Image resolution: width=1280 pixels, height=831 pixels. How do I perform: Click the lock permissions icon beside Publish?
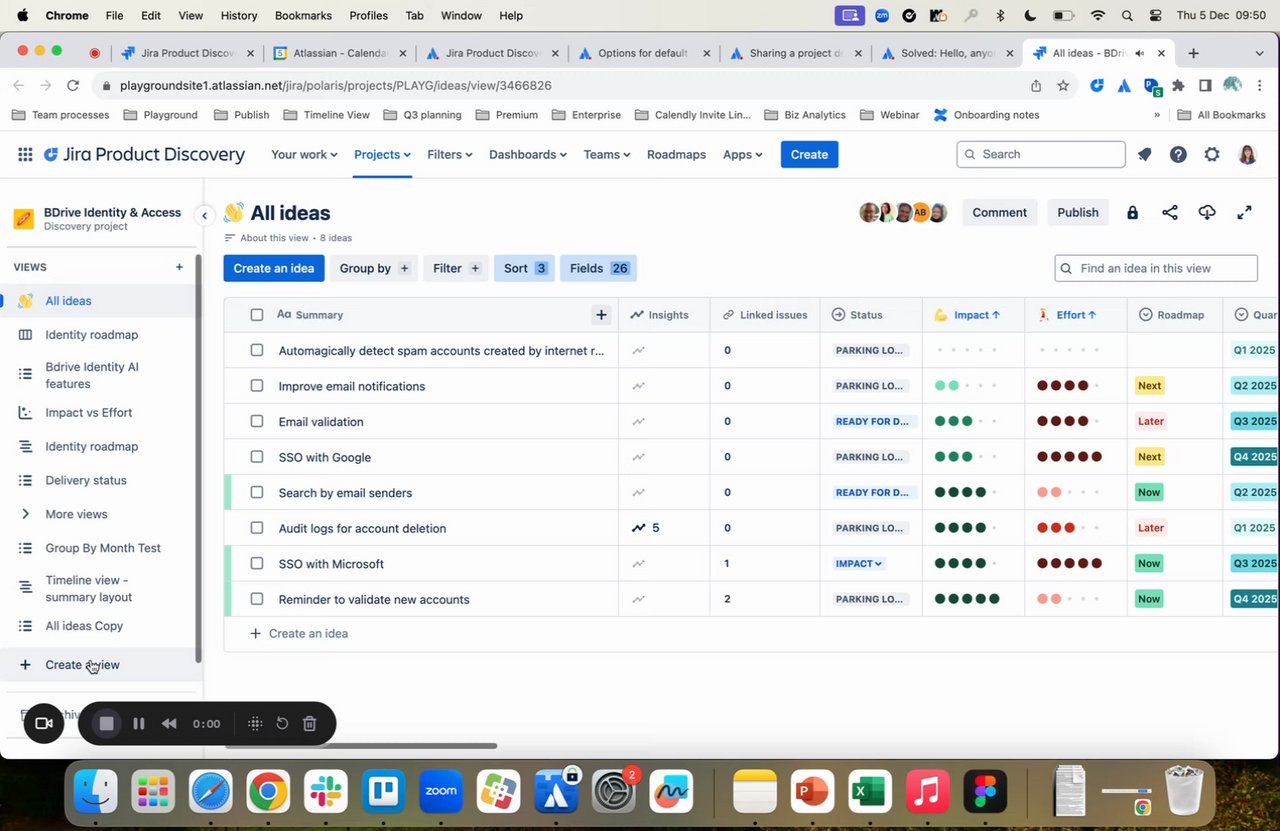[x=1132, y=212]
